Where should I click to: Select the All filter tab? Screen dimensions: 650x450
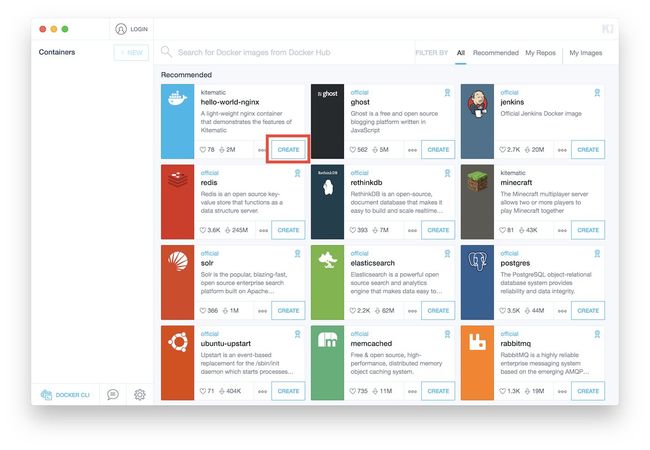click(461, 53)
